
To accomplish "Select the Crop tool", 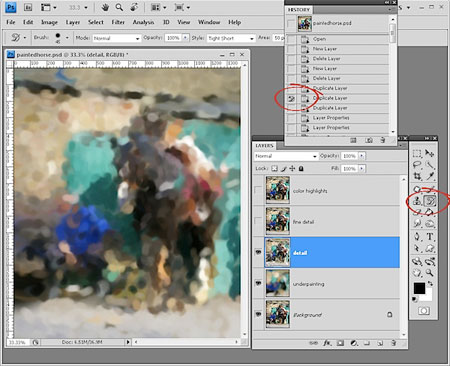I will click(417, 176).
